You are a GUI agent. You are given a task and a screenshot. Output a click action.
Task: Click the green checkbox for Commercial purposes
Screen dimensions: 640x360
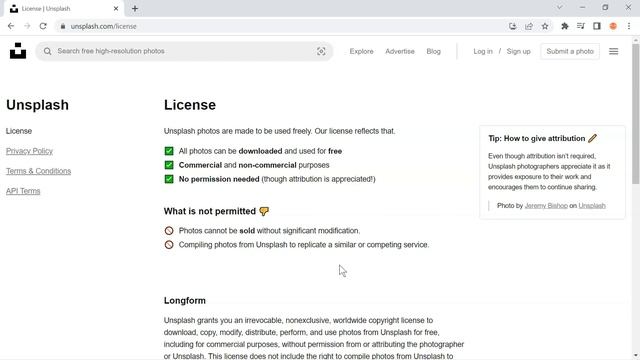[169, 165]
